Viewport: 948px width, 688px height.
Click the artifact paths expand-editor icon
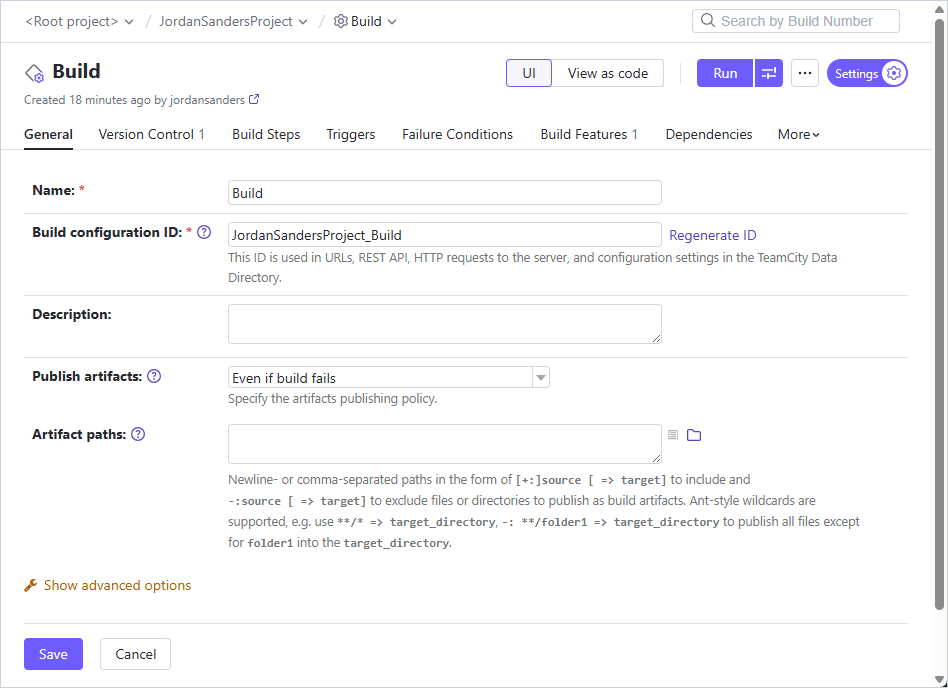pyautogui.click(x=673, y=434)
